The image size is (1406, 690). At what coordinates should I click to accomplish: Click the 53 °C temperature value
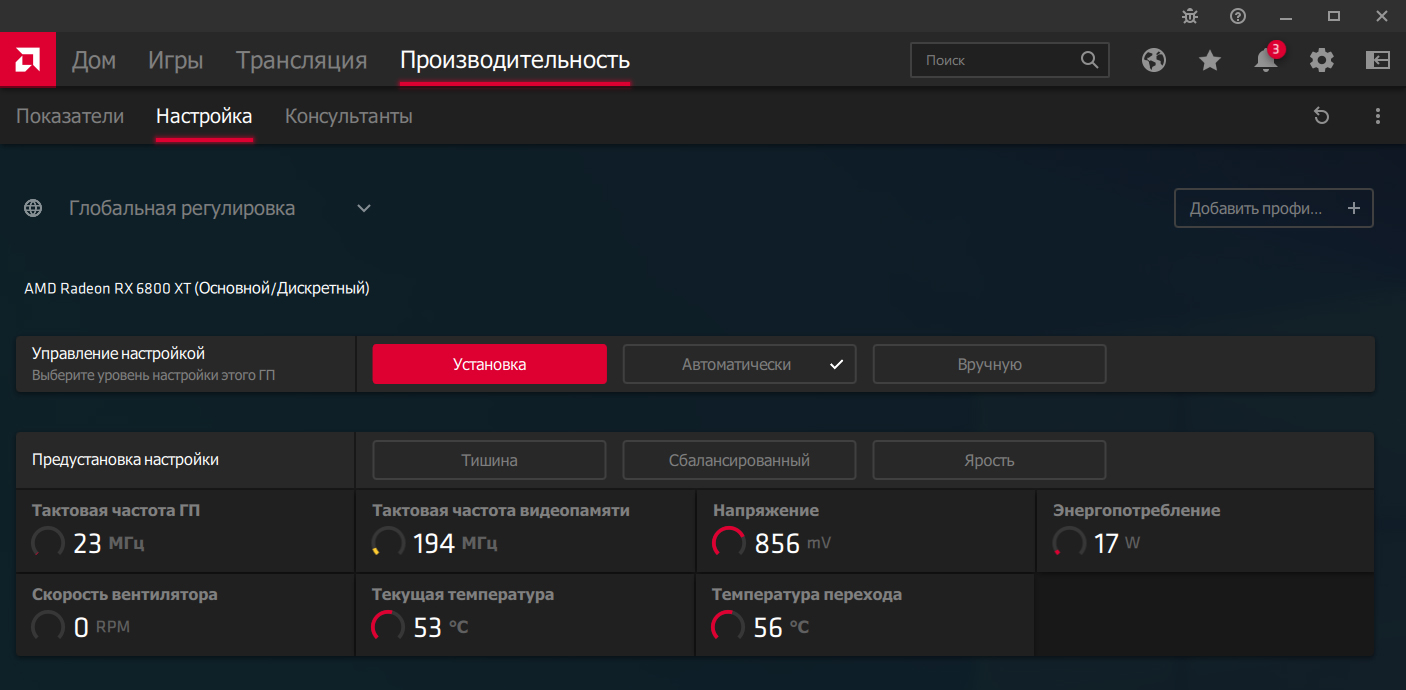click(x=441, y=628)
